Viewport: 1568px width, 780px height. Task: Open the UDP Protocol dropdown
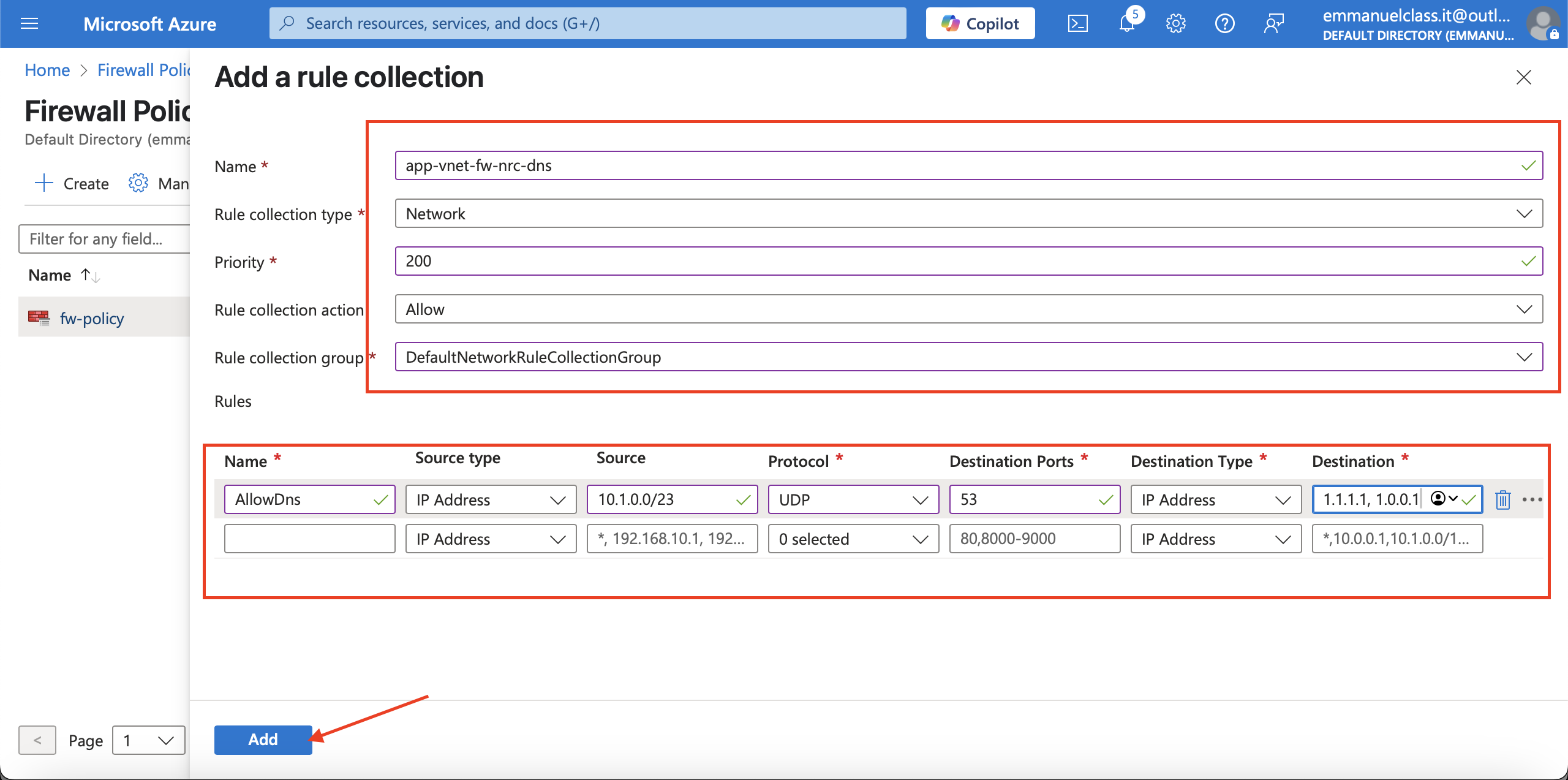[854, 499]
